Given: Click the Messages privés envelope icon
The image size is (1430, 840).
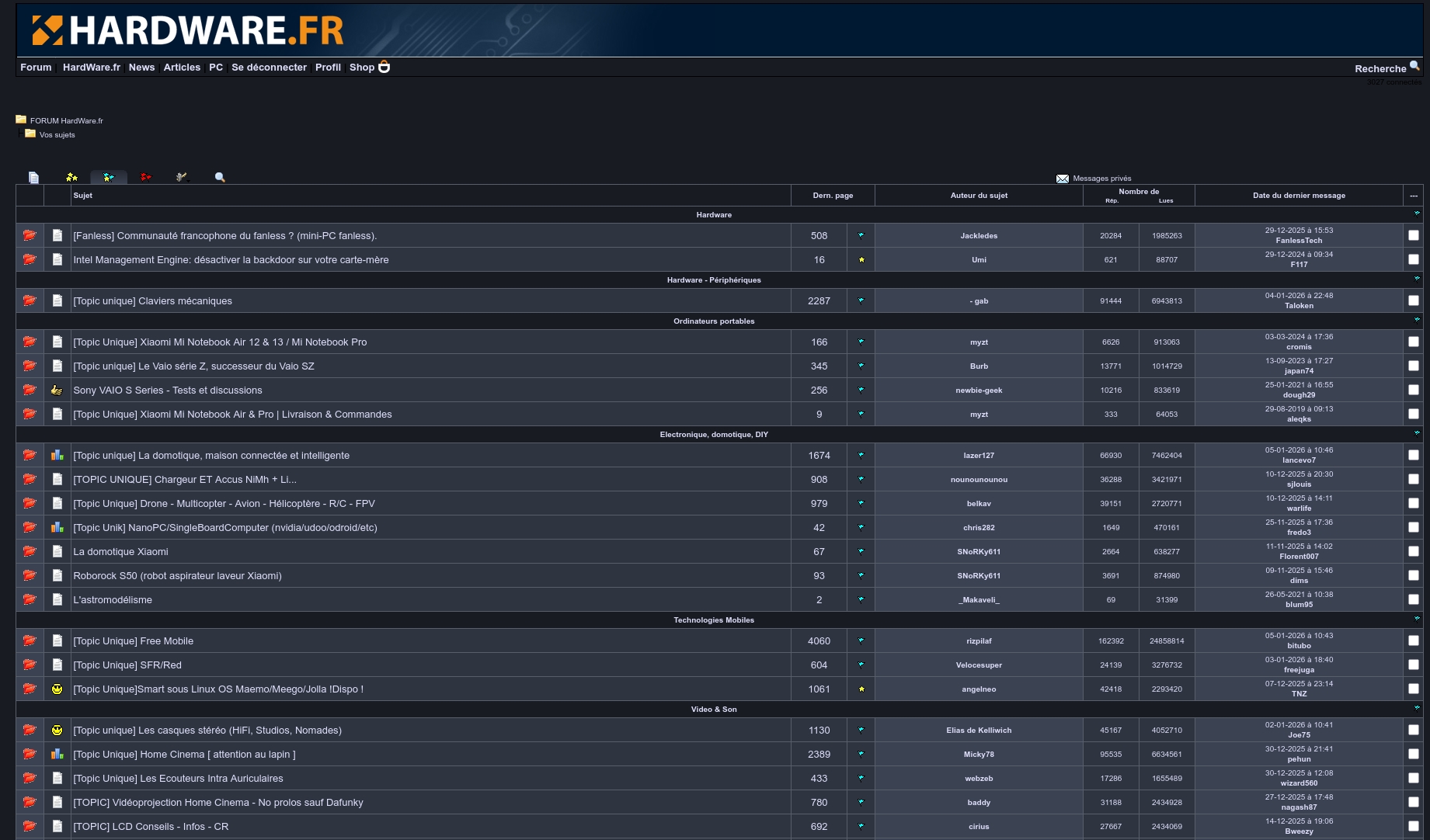Looking at the screenshot, I should (x=1062, y=179).
